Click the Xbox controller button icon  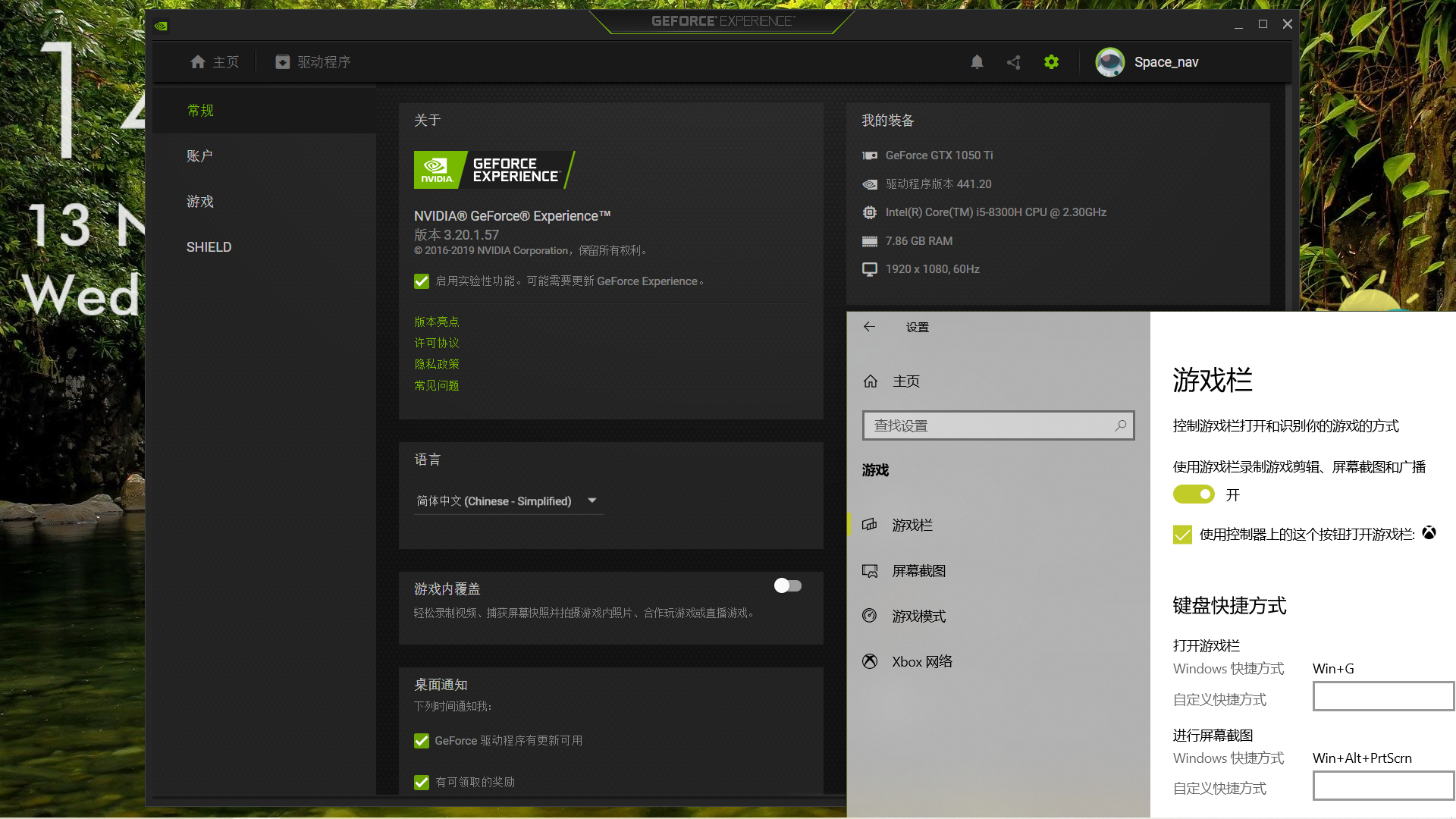(1429, 533)
